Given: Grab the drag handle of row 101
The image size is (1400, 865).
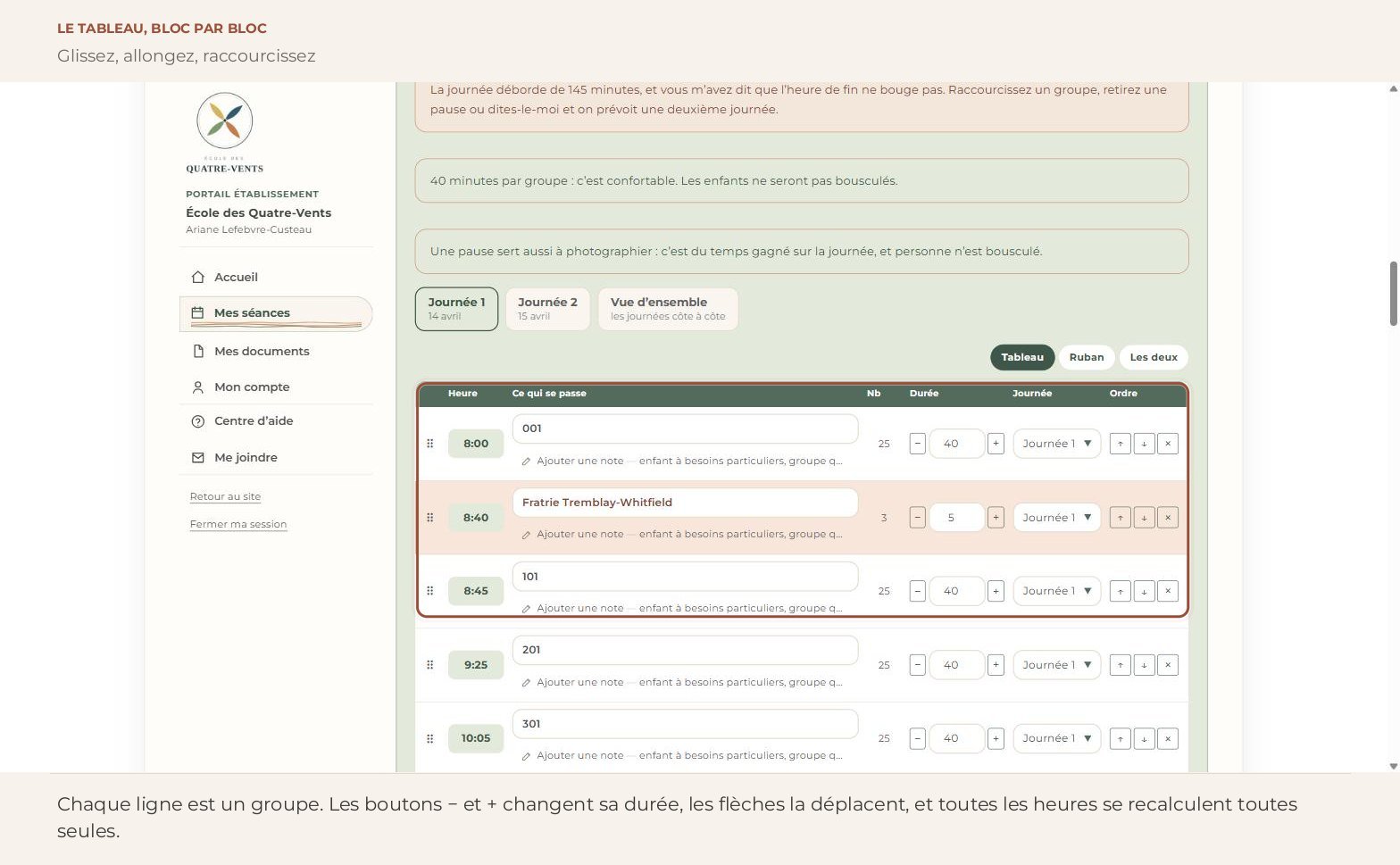Looking at the screenshot, I should click(429, 591).
